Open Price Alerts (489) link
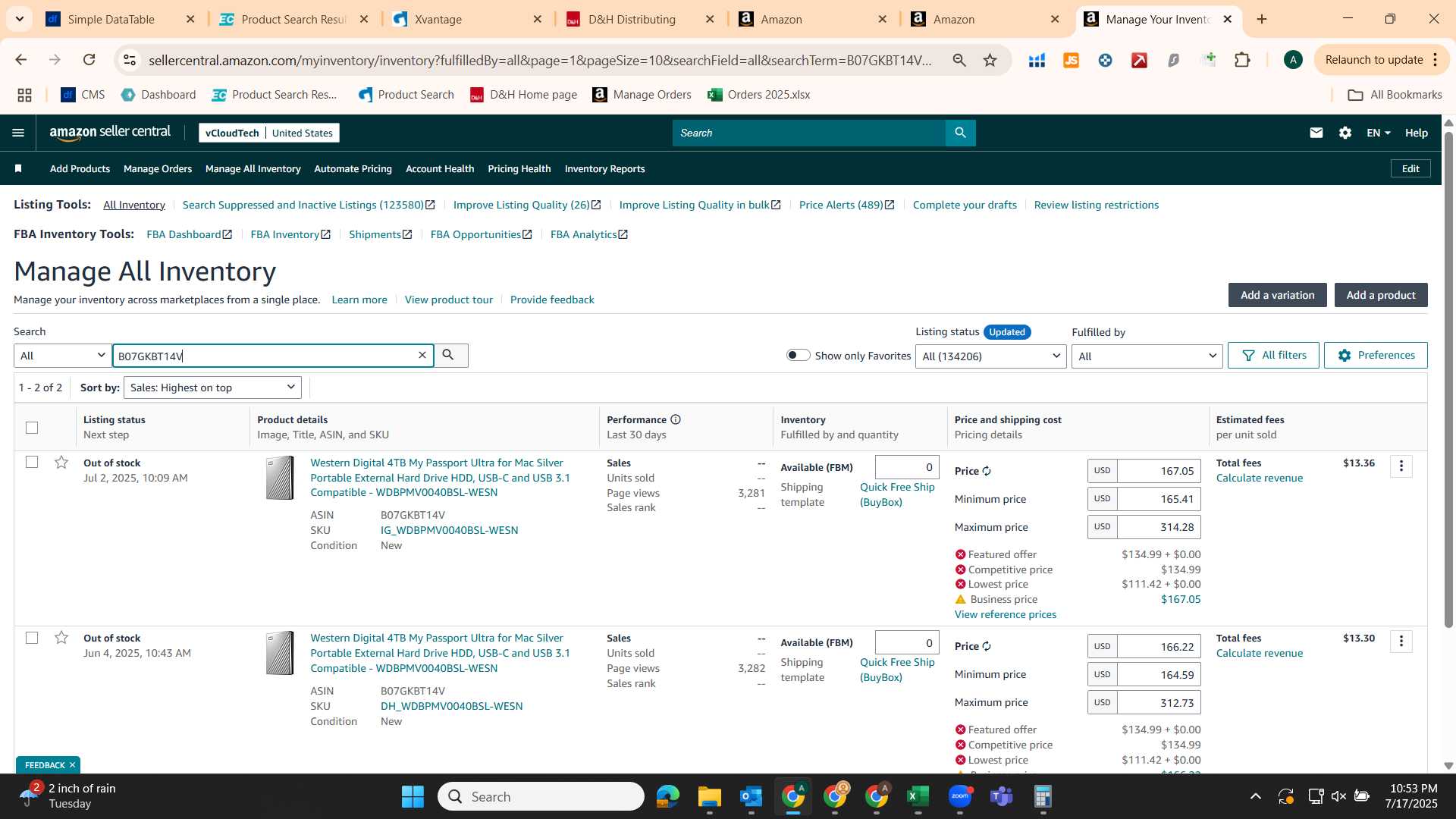The height and width of the screenshot is (819, 1456). coord(846,205)
